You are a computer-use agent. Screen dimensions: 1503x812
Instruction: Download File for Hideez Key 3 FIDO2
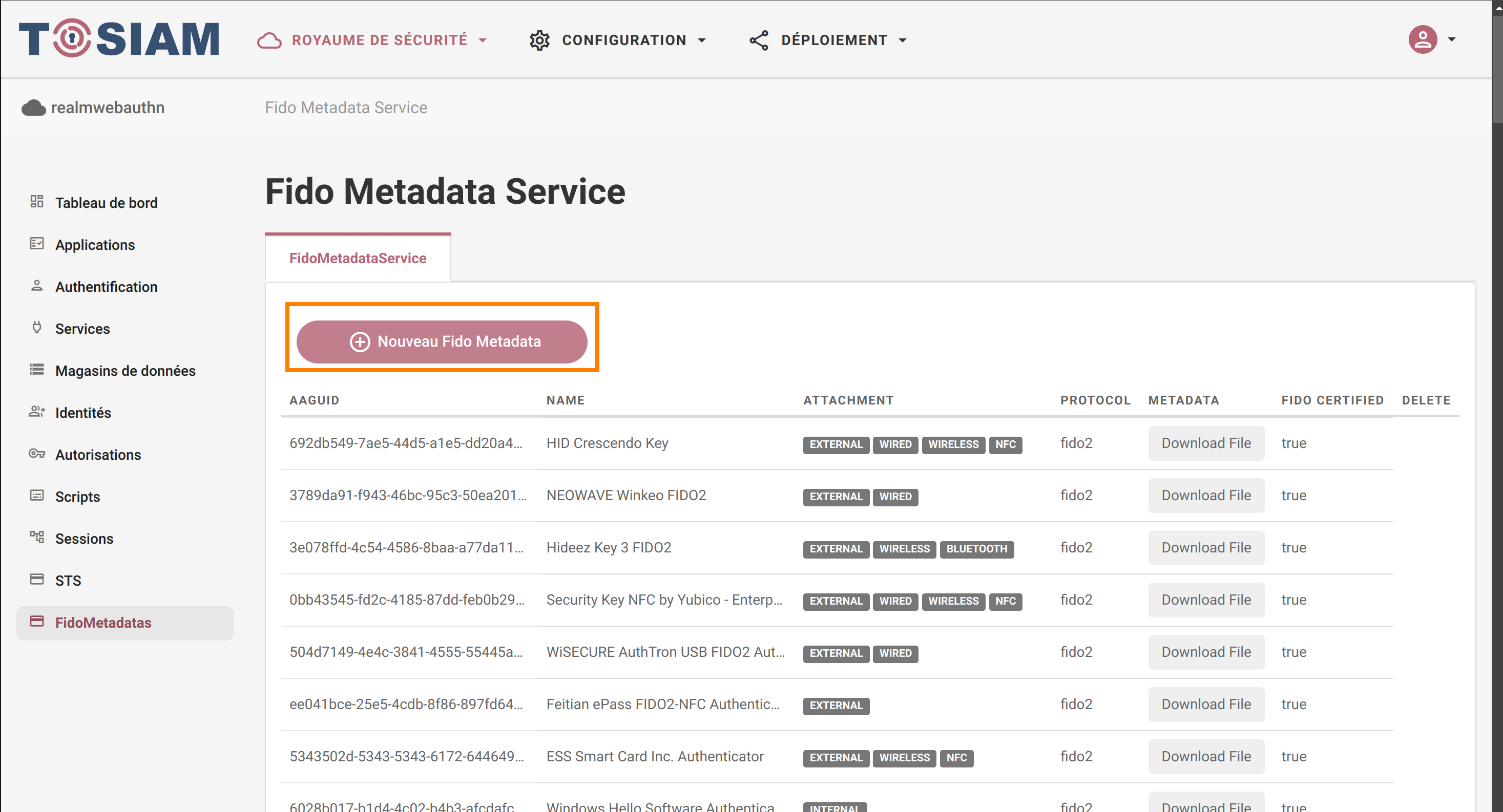click(x=1206, y=548)
